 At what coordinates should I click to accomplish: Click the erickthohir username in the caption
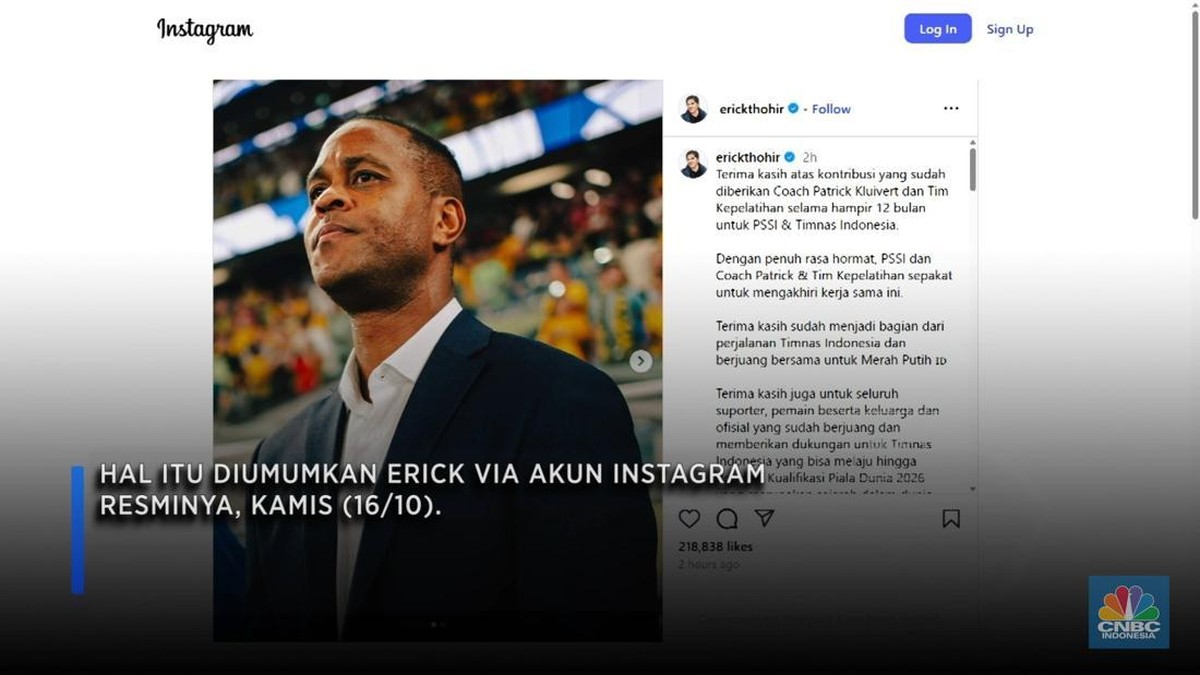click(x=748, y=157)
